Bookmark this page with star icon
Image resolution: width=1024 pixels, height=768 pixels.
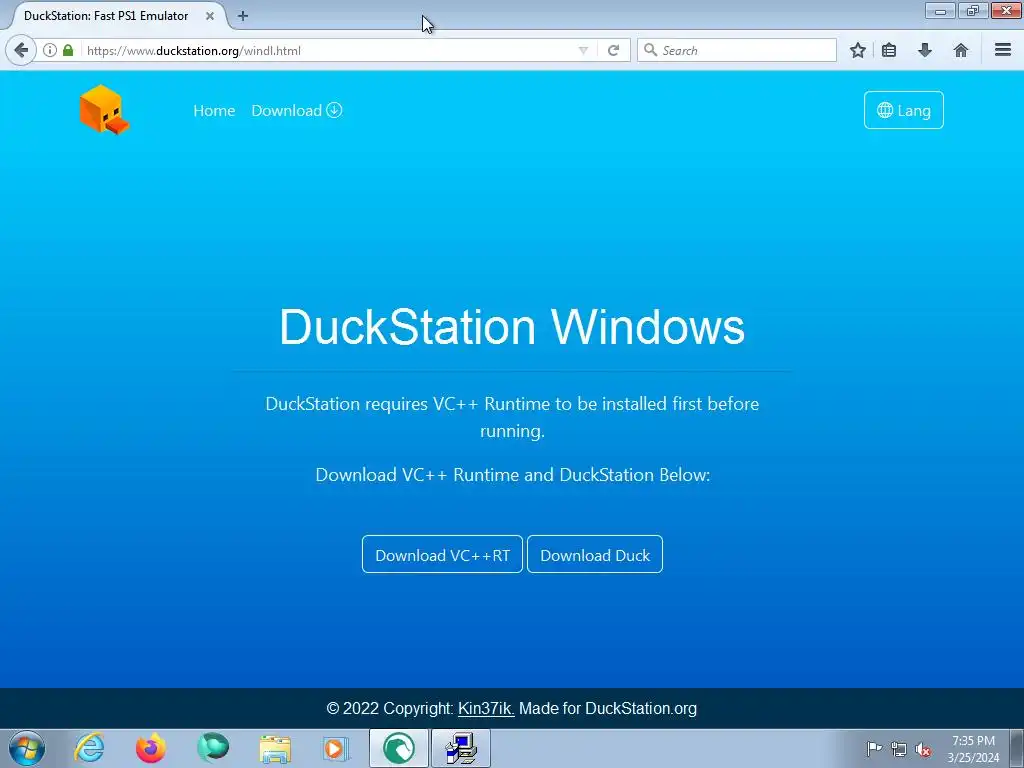click(x=857, y=50)
